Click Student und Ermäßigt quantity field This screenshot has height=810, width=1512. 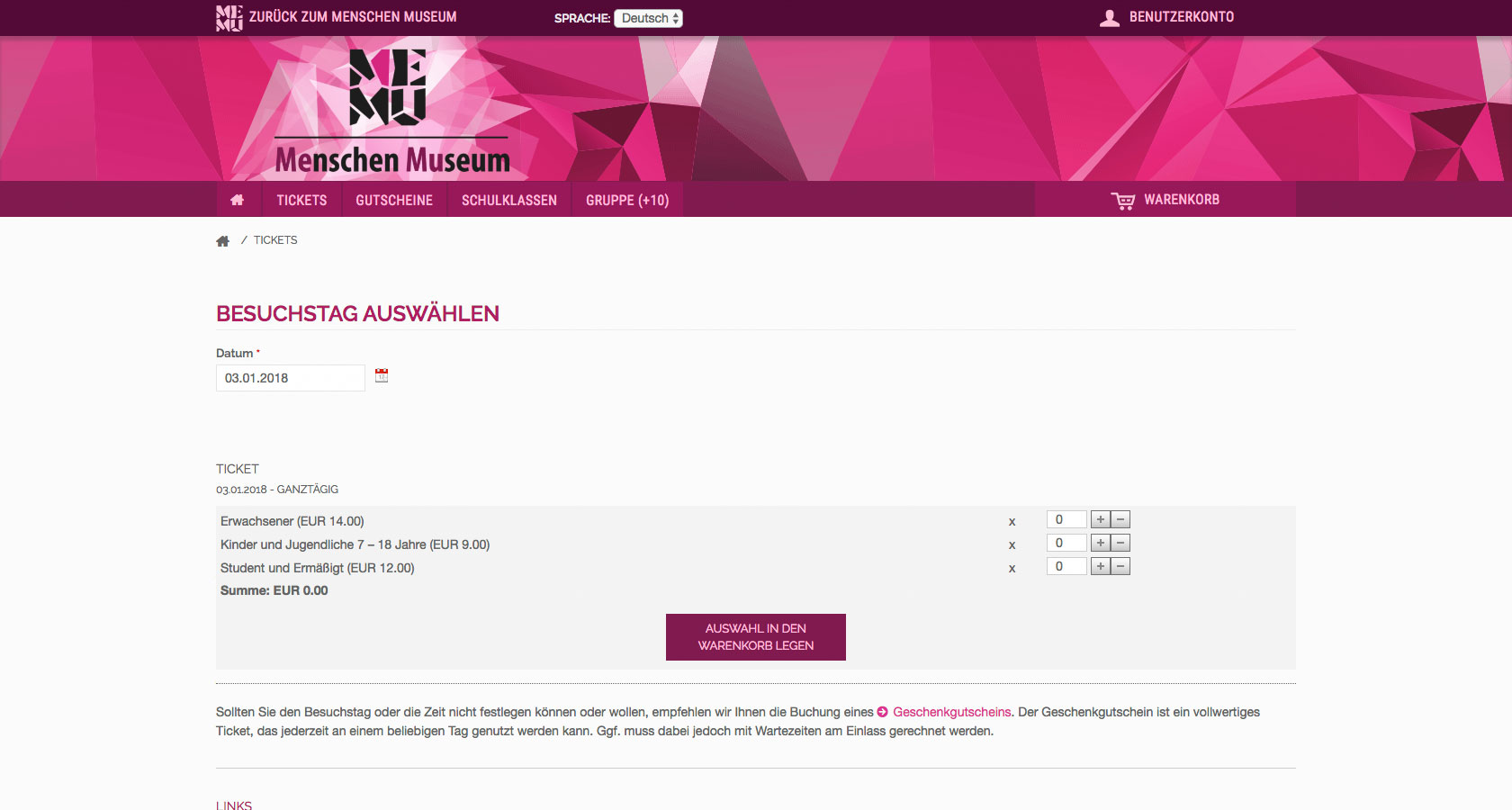click(x=1066, y=566)
